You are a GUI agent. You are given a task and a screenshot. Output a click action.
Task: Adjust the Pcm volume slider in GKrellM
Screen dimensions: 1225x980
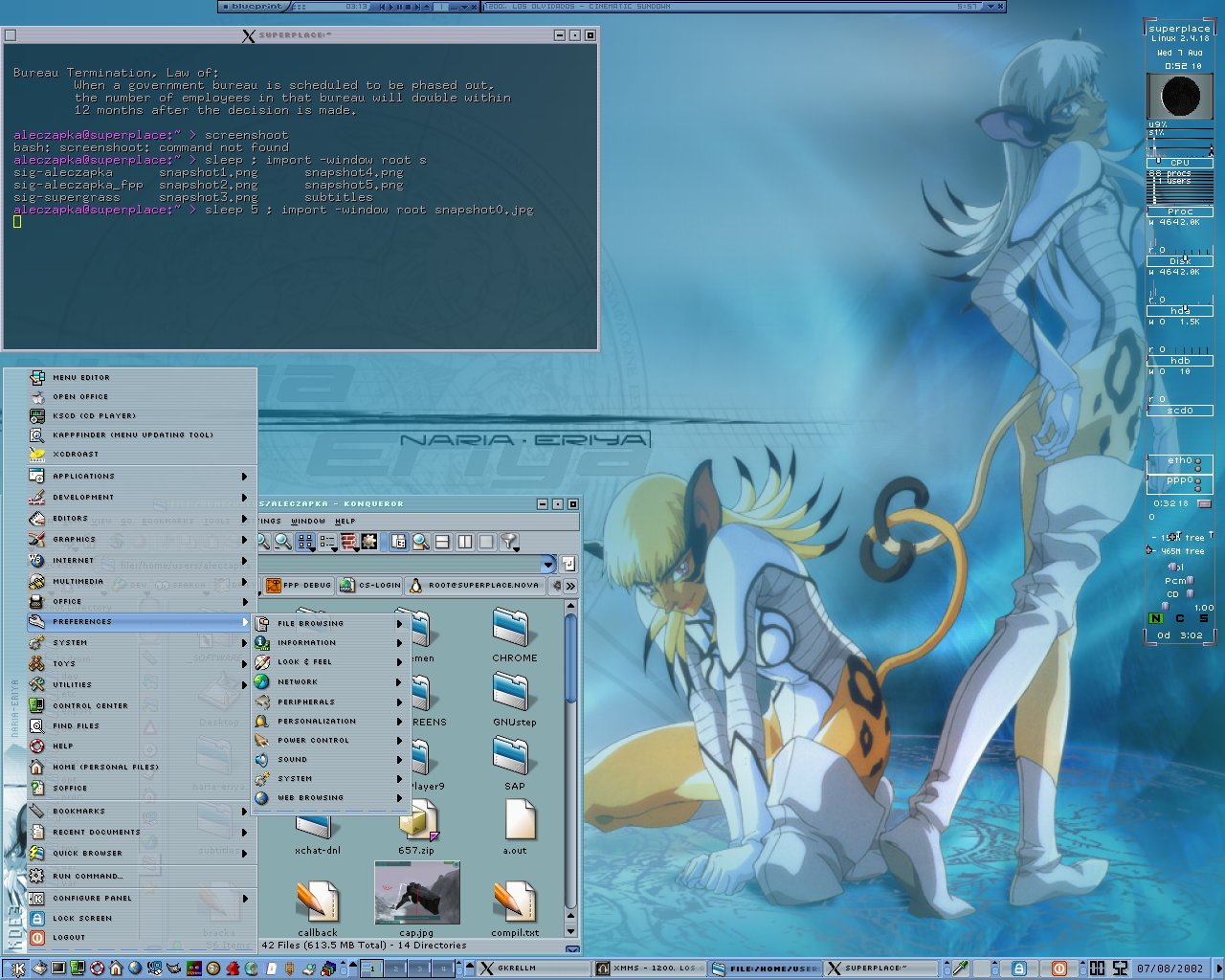pos(1190,580)
